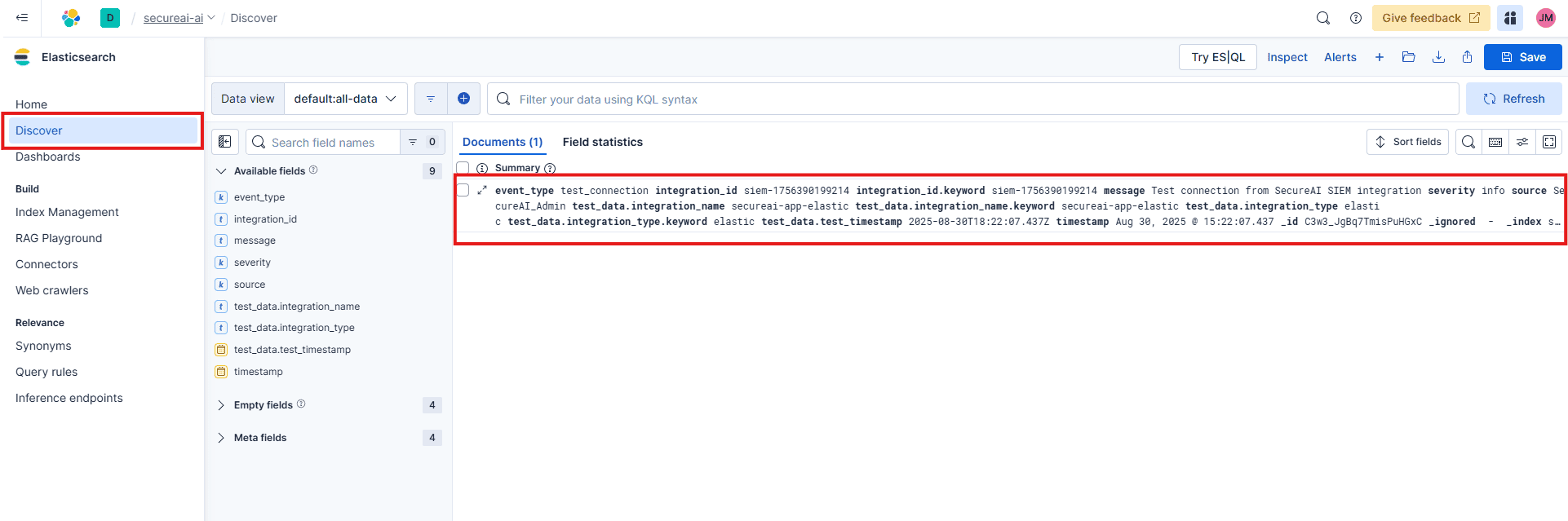Image resolution: width=1568 pixels, height=521 pixels.
Task: Click the date icon beside timestamp
Action: 221,372
